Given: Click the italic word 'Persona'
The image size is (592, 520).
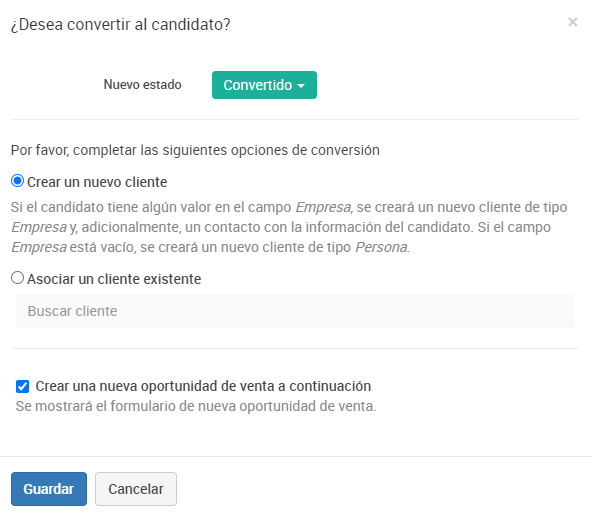Looking at the screenshot, I should pyautogui.click(x=381, y=247).
